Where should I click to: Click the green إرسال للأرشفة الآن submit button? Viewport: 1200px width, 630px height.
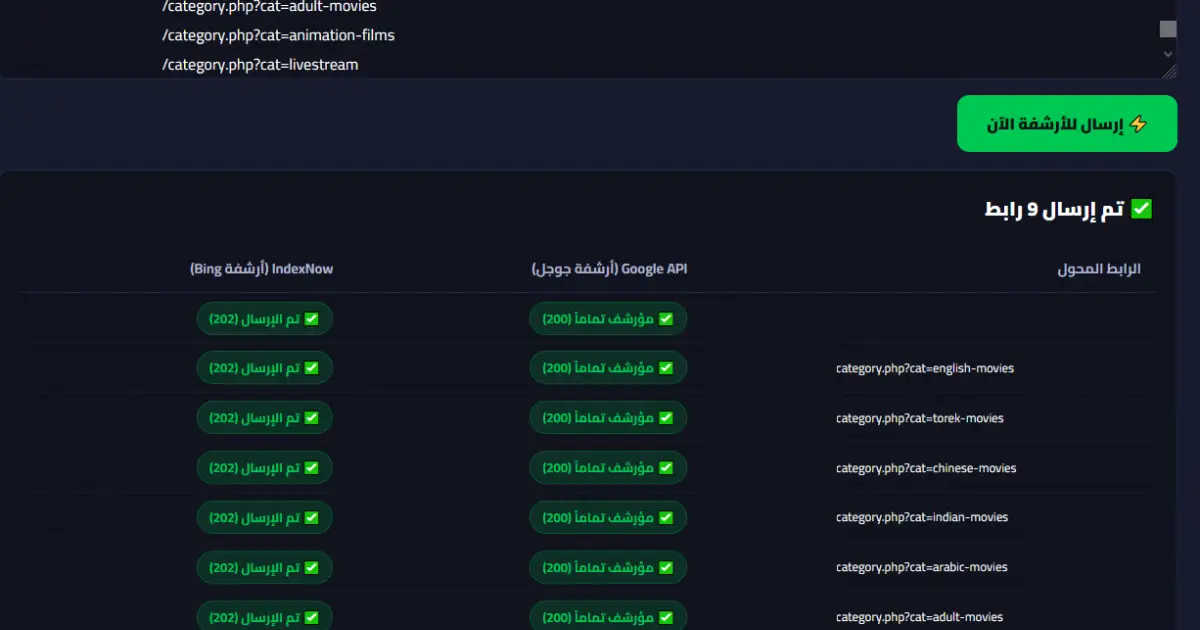coord(1067,124)
